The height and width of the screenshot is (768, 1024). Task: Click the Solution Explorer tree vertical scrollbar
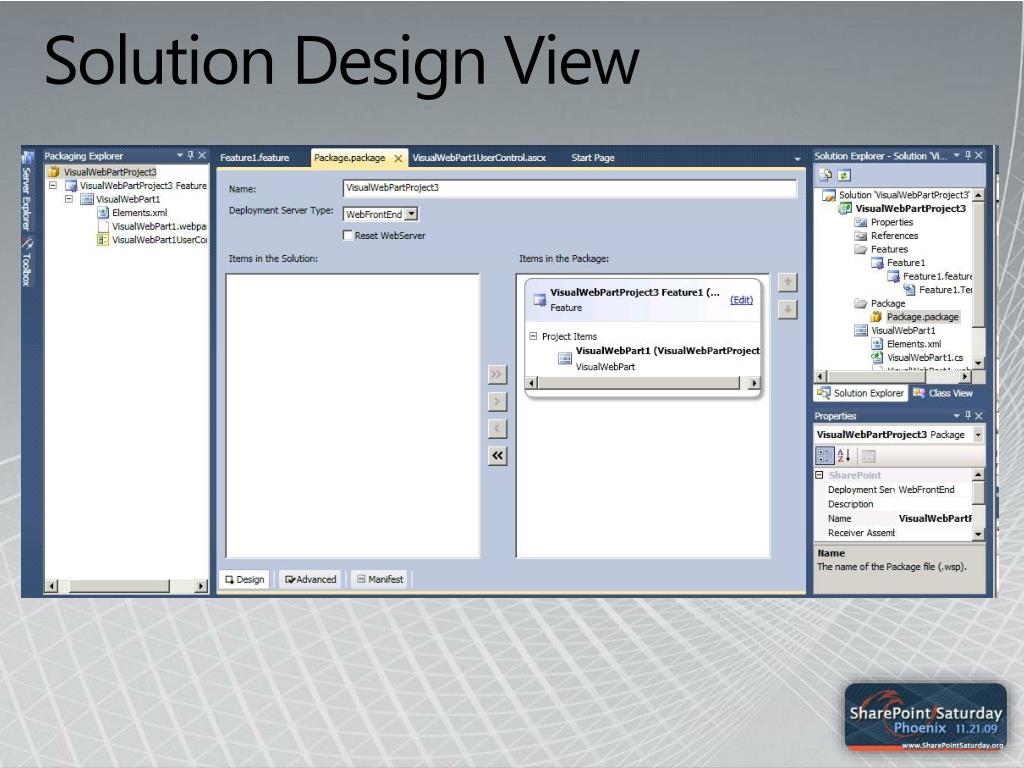tap(978, 279)
